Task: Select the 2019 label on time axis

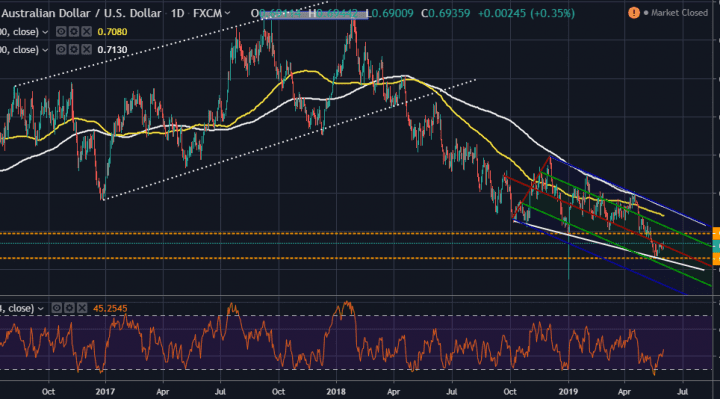Action: (568, 392)
